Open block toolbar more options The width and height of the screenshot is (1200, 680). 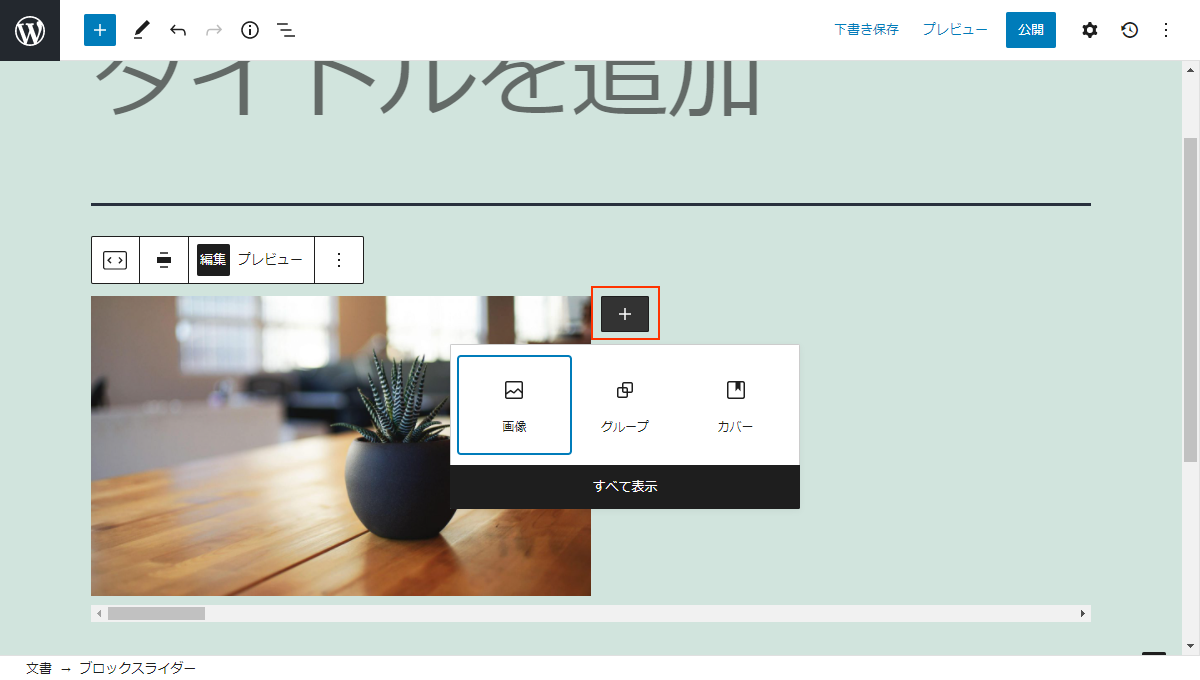[x=339, y=260]
